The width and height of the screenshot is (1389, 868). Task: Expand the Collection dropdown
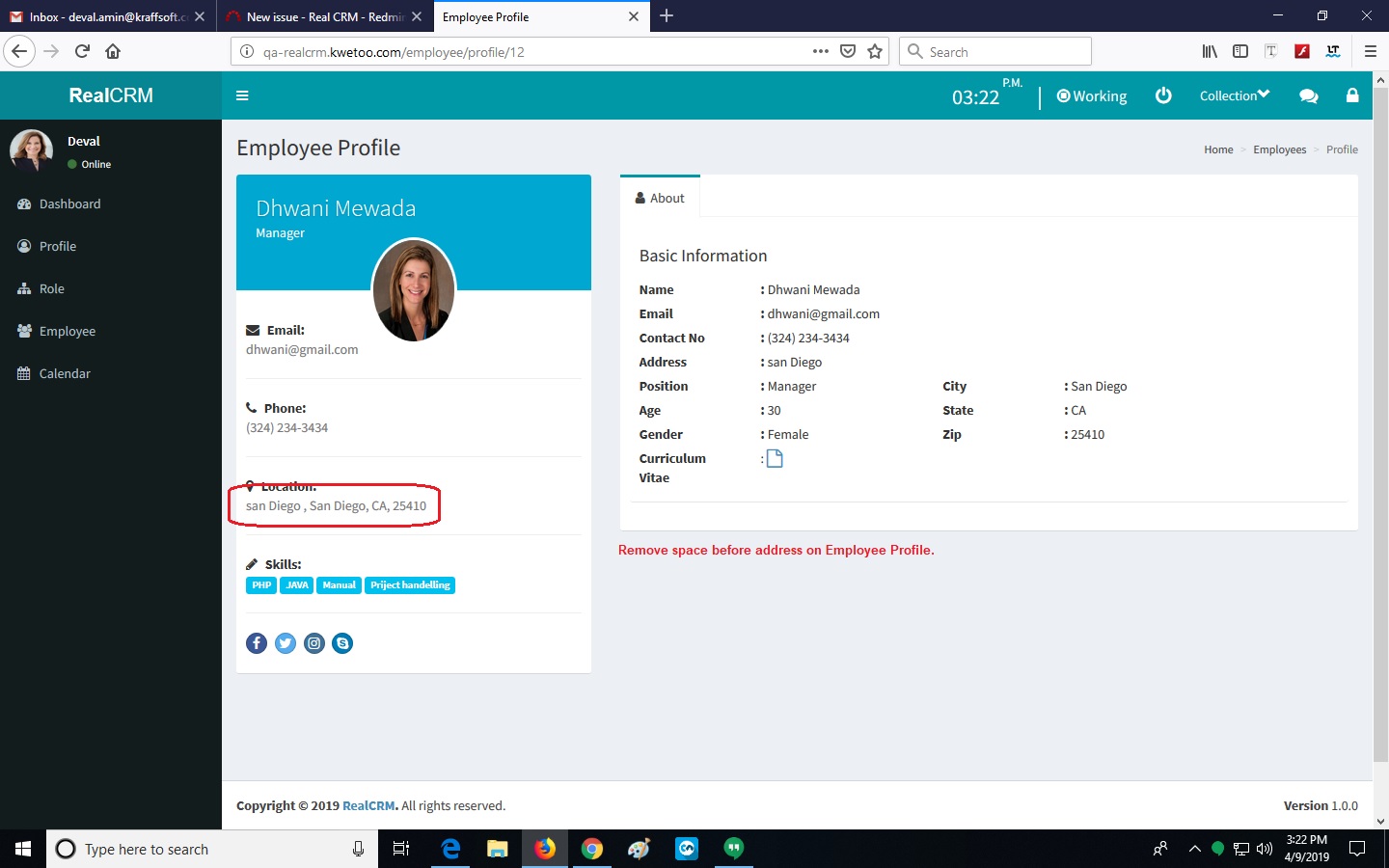pyautogui.click(x=1234, y=95)
